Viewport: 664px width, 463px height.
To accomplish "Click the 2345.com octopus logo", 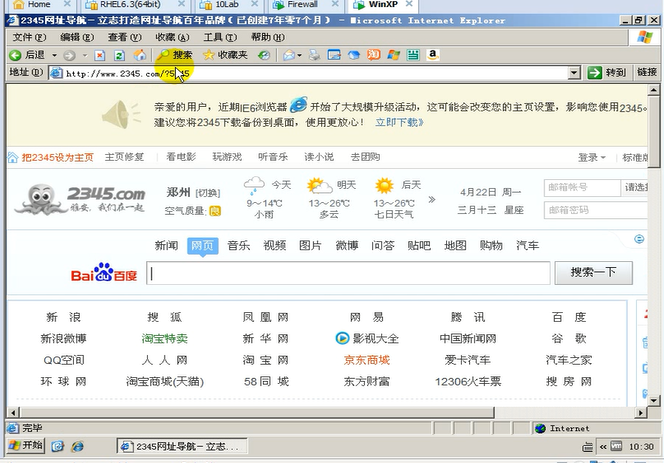I will pyautogui.click(x=80, y=199).
